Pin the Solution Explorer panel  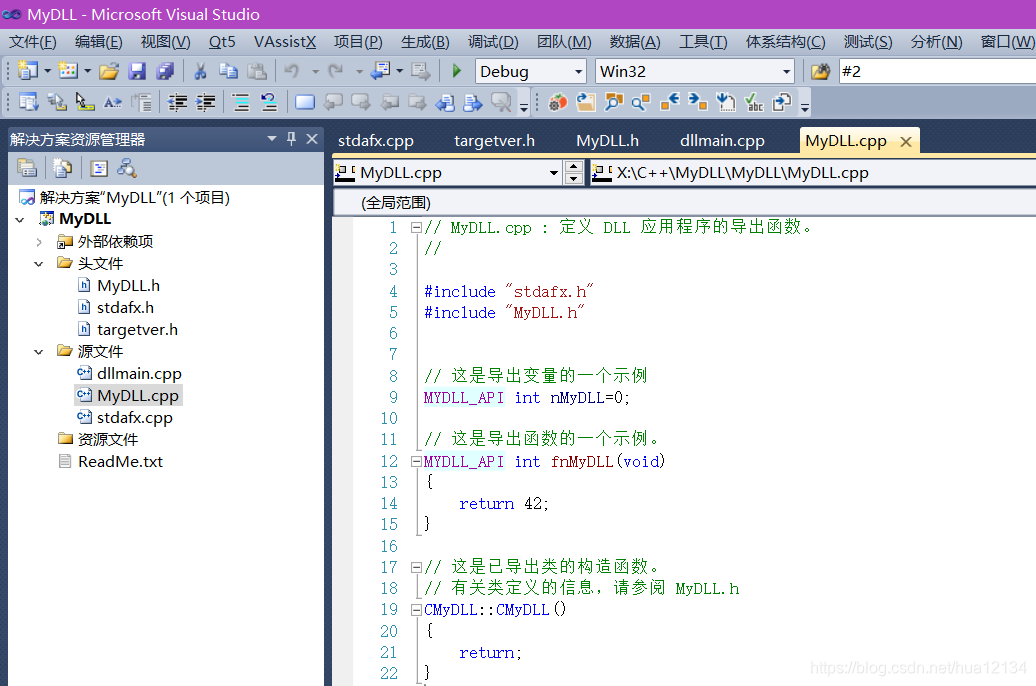[x=291, y=139]
